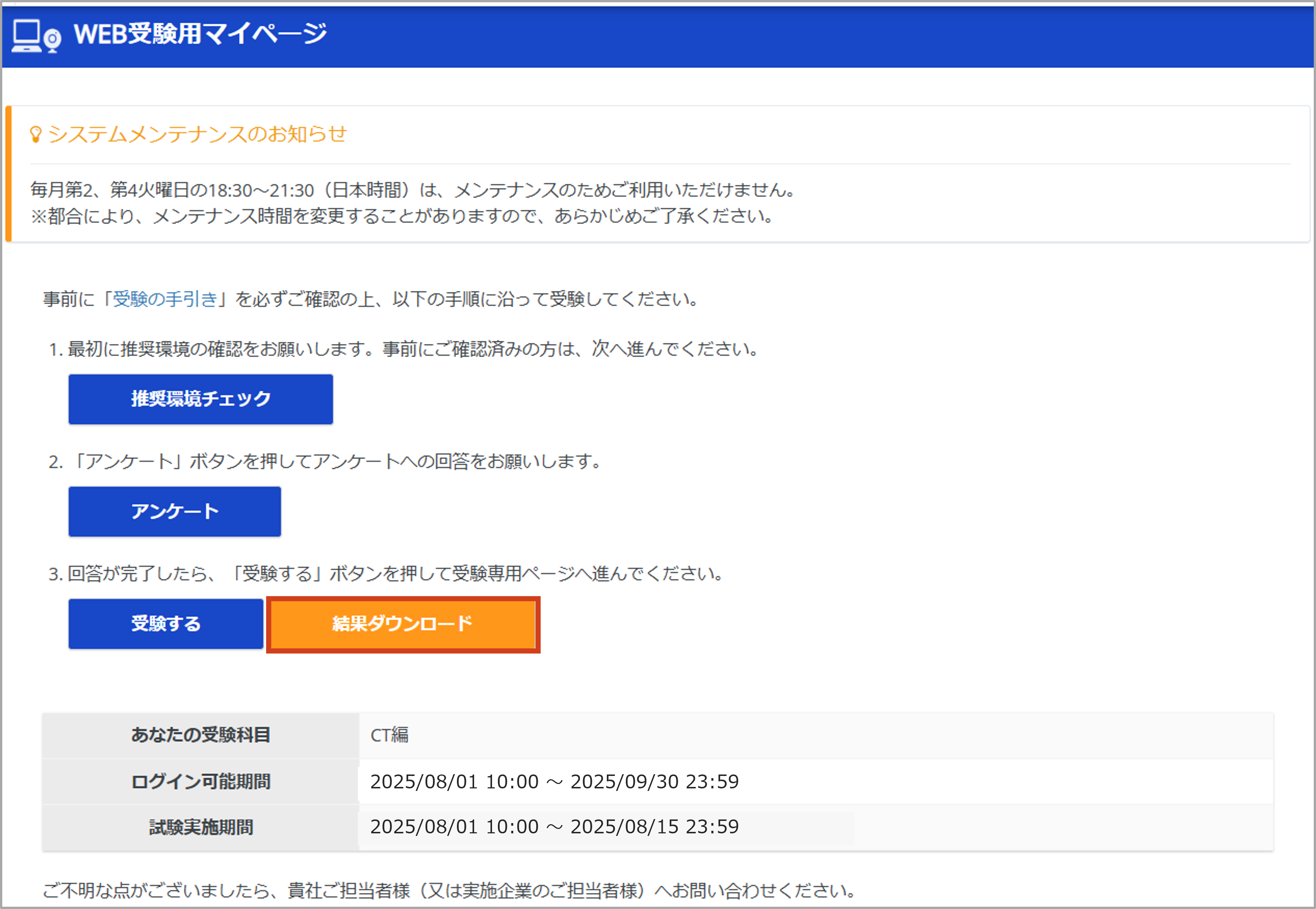Click the 推奨環境チェック button
The width and height of the screenshot is (1316, 909).
(201, 399)
